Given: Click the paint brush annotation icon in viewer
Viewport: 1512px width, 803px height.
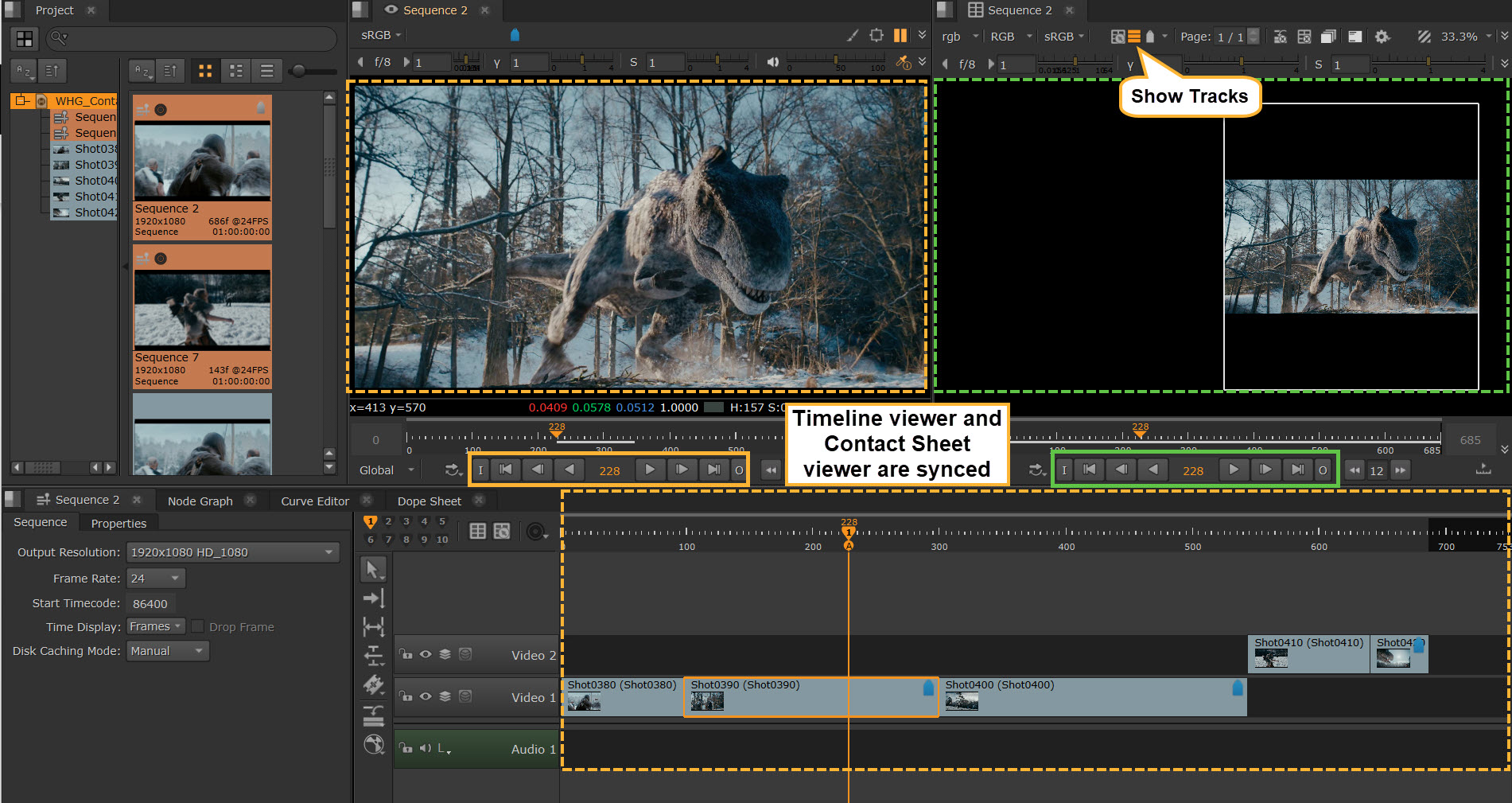Looking at the screenshot, I should click(x=853, y=35).
